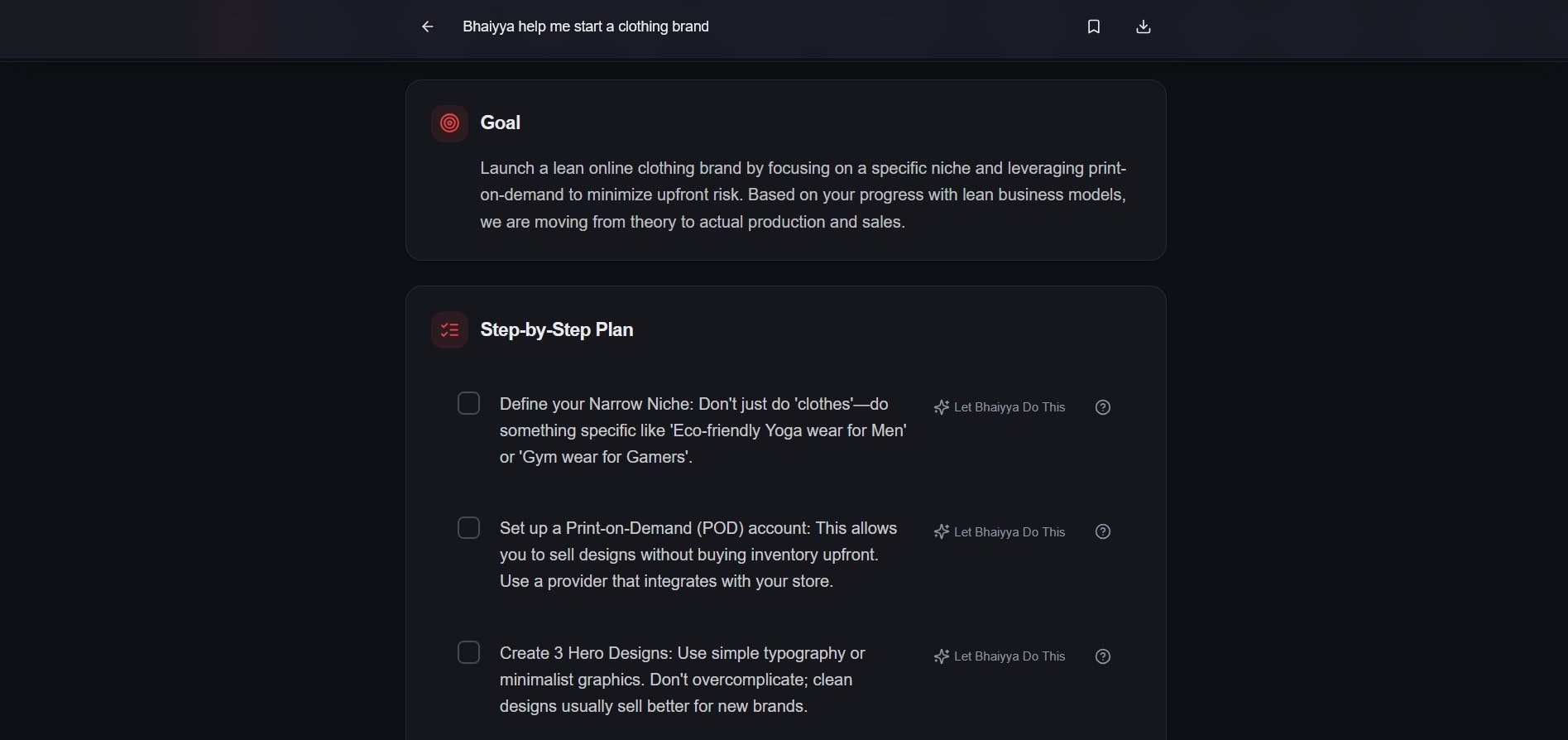This screenshot has height=740, width=1568.
Task: Download the plan using download icon
Action: pyautogui.click(x=1143, y=26)
